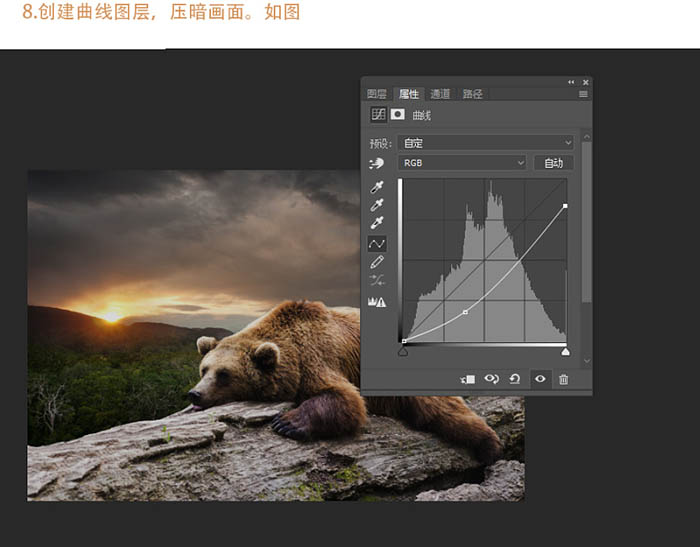Select the pencil draw-curve tool
Viewport: 700px width, 547px height.
click(377, 262)
